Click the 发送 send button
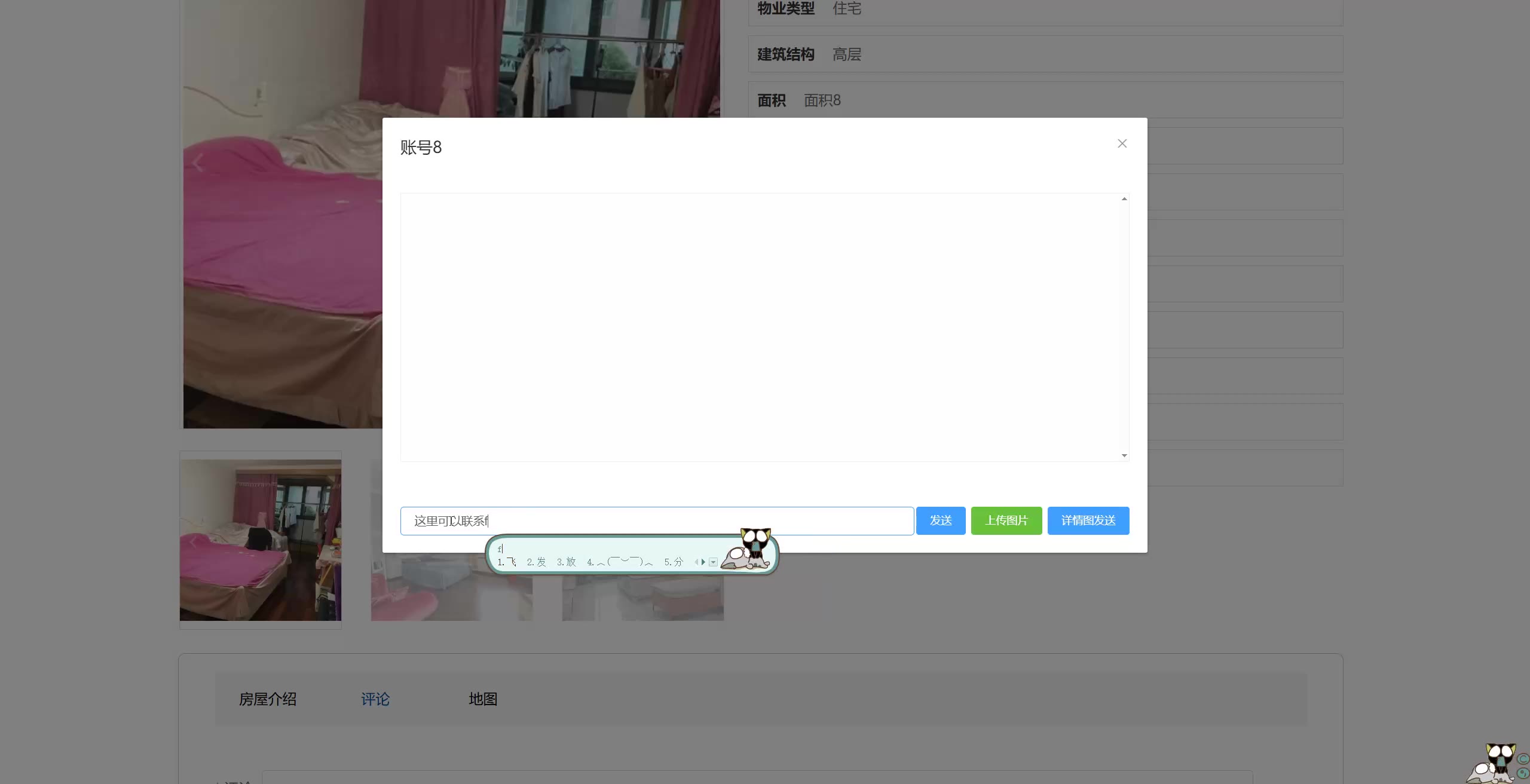The height and width of the screenshot is (784, 1530). tap(940, 520)
